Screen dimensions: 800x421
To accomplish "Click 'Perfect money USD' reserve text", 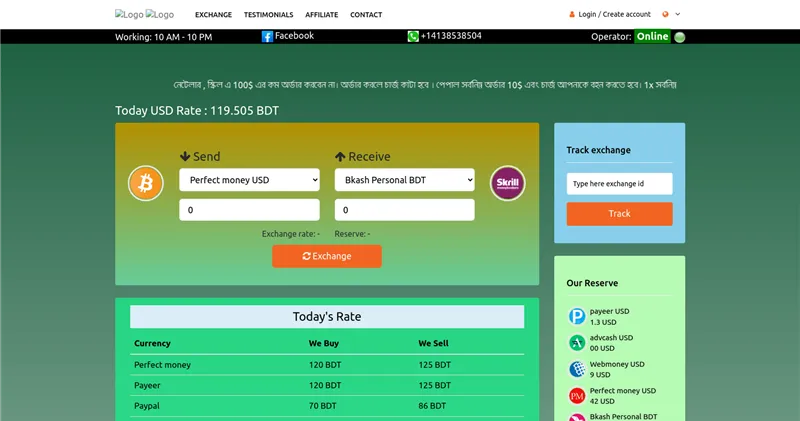I will (x=622, y=391).
